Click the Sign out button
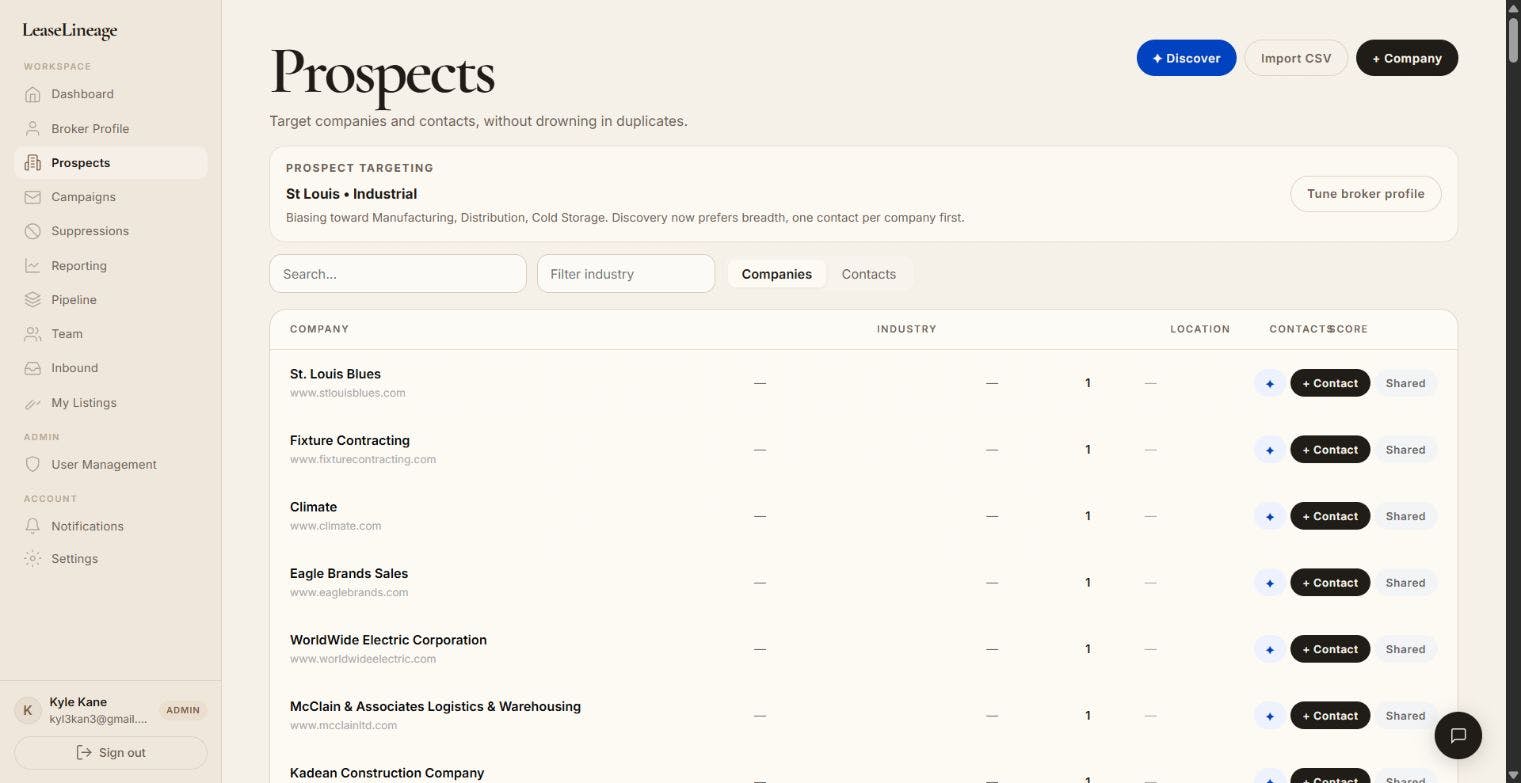The image size is (1521, 783). tap(111, 753)
